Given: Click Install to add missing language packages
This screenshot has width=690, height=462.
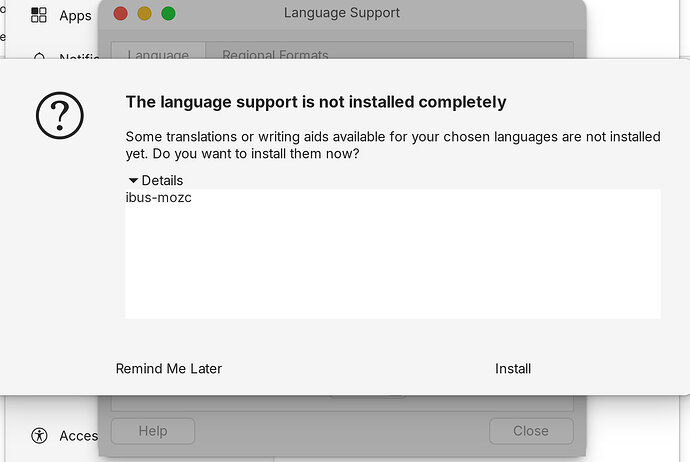Looking at the screenshot, I should point(512,369).
